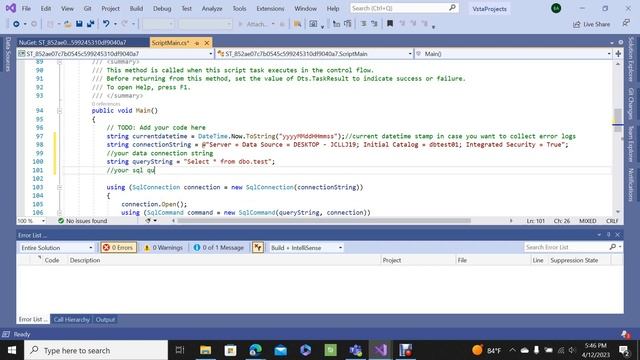Switch to the NuGet ST_852ae0 tab

pos(83,42)
